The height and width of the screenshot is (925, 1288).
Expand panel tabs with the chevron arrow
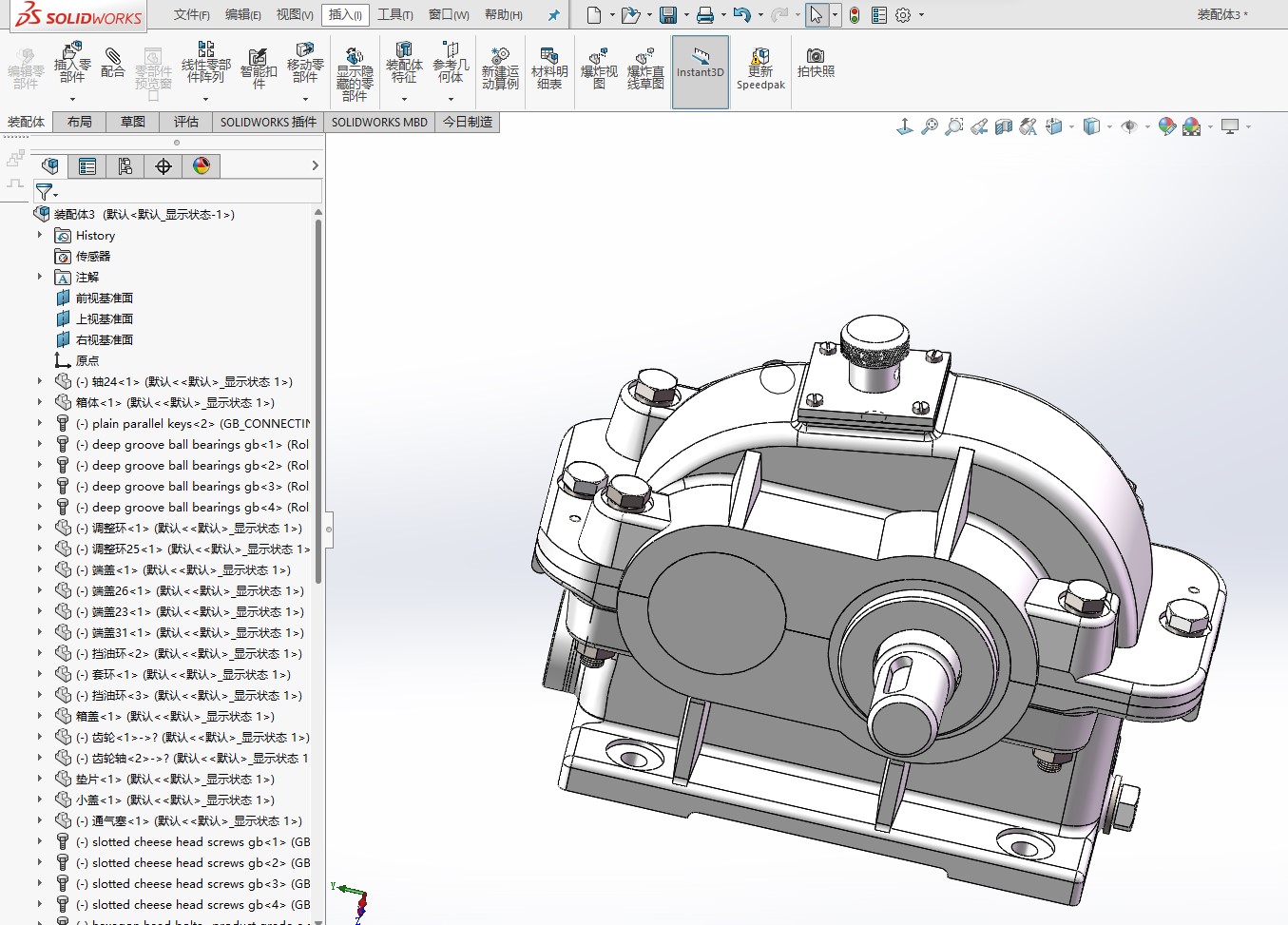point(315,165)
